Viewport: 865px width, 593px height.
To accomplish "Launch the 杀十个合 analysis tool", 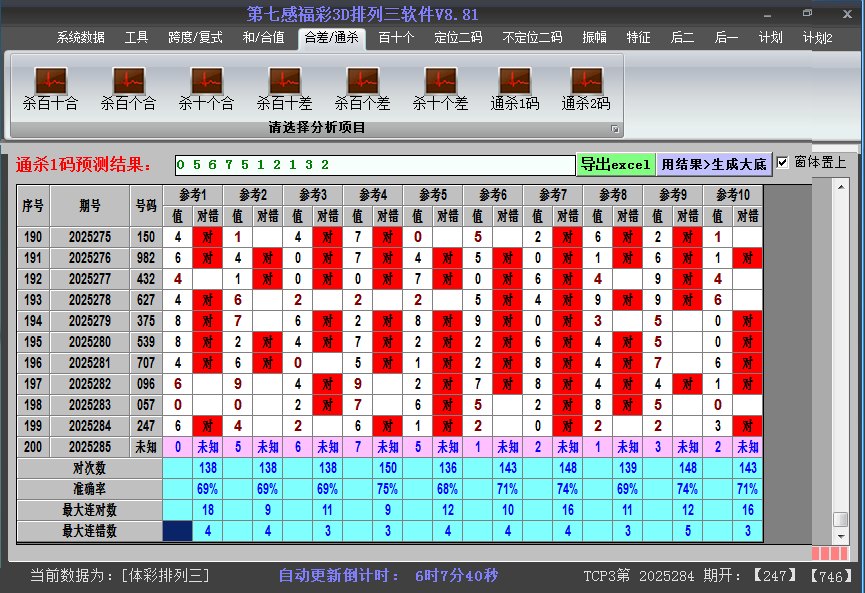I will 206,81.
